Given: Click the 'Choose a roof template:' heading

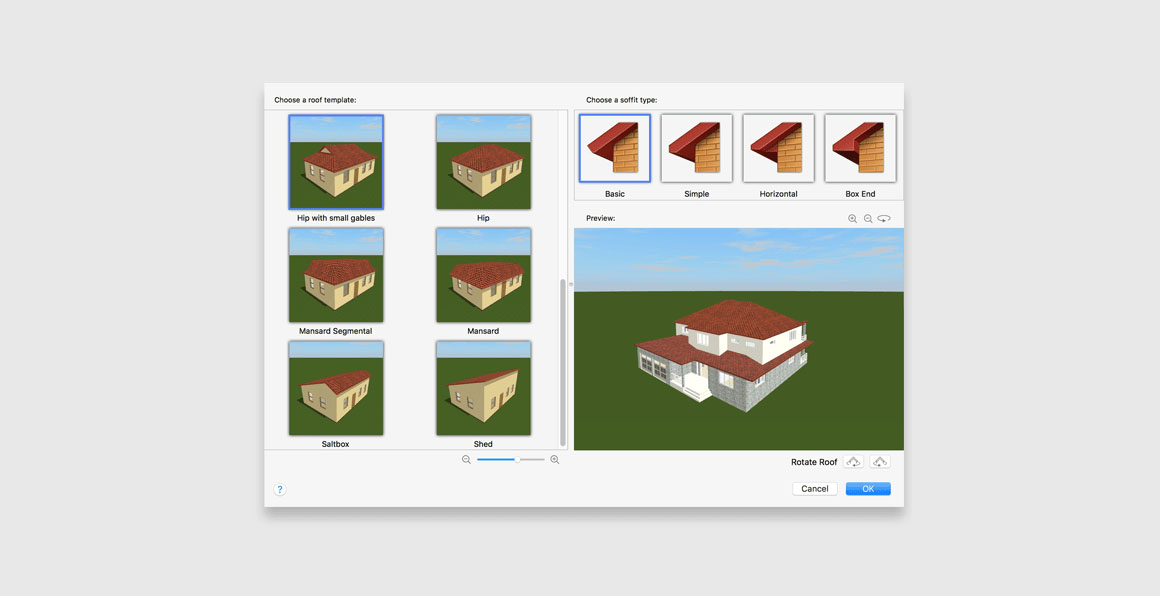Looking at the screenshot, I should click(x=315, y=100).
